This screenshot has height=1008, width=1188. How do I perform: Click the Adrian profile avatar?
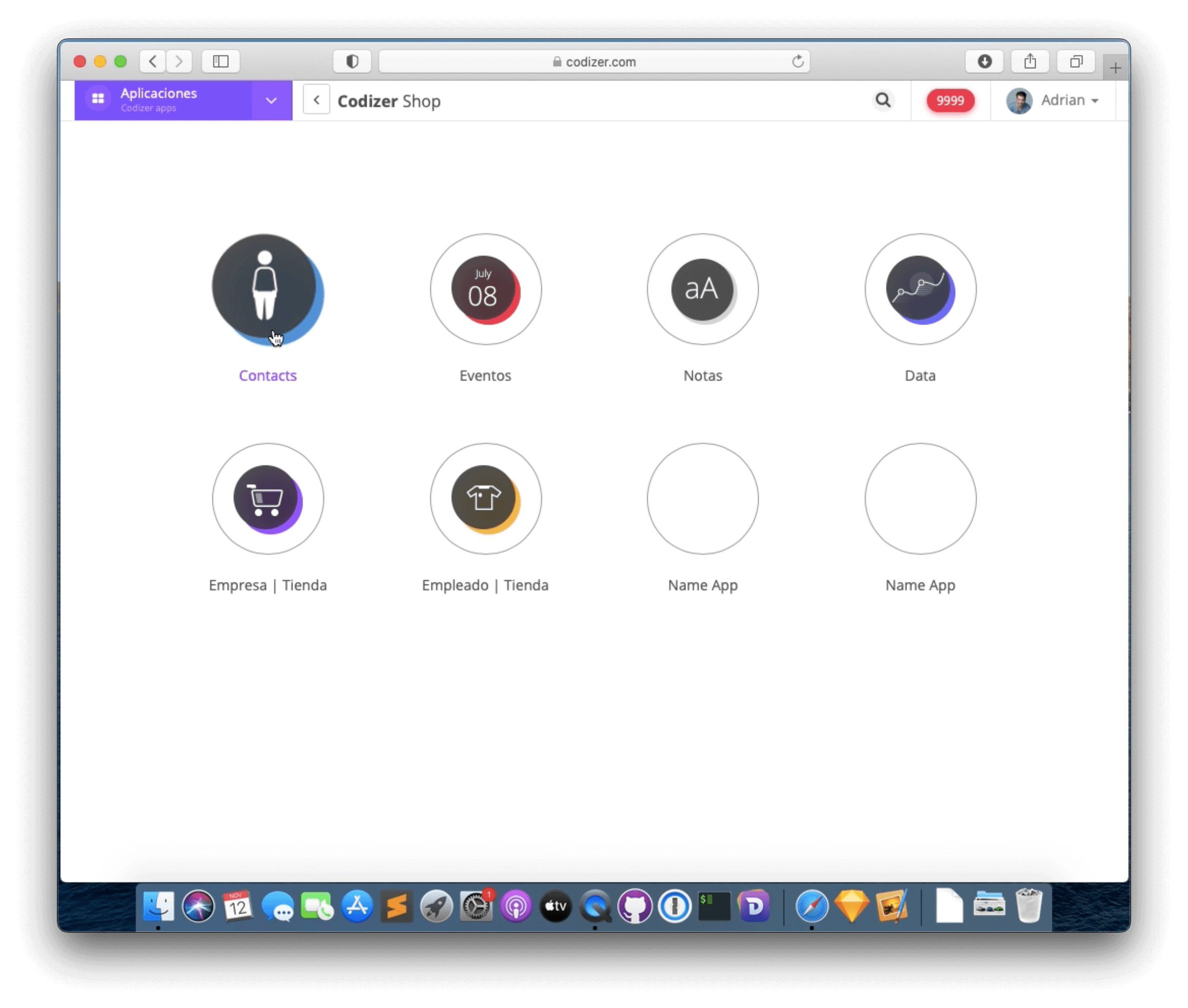pos(1021,100)
